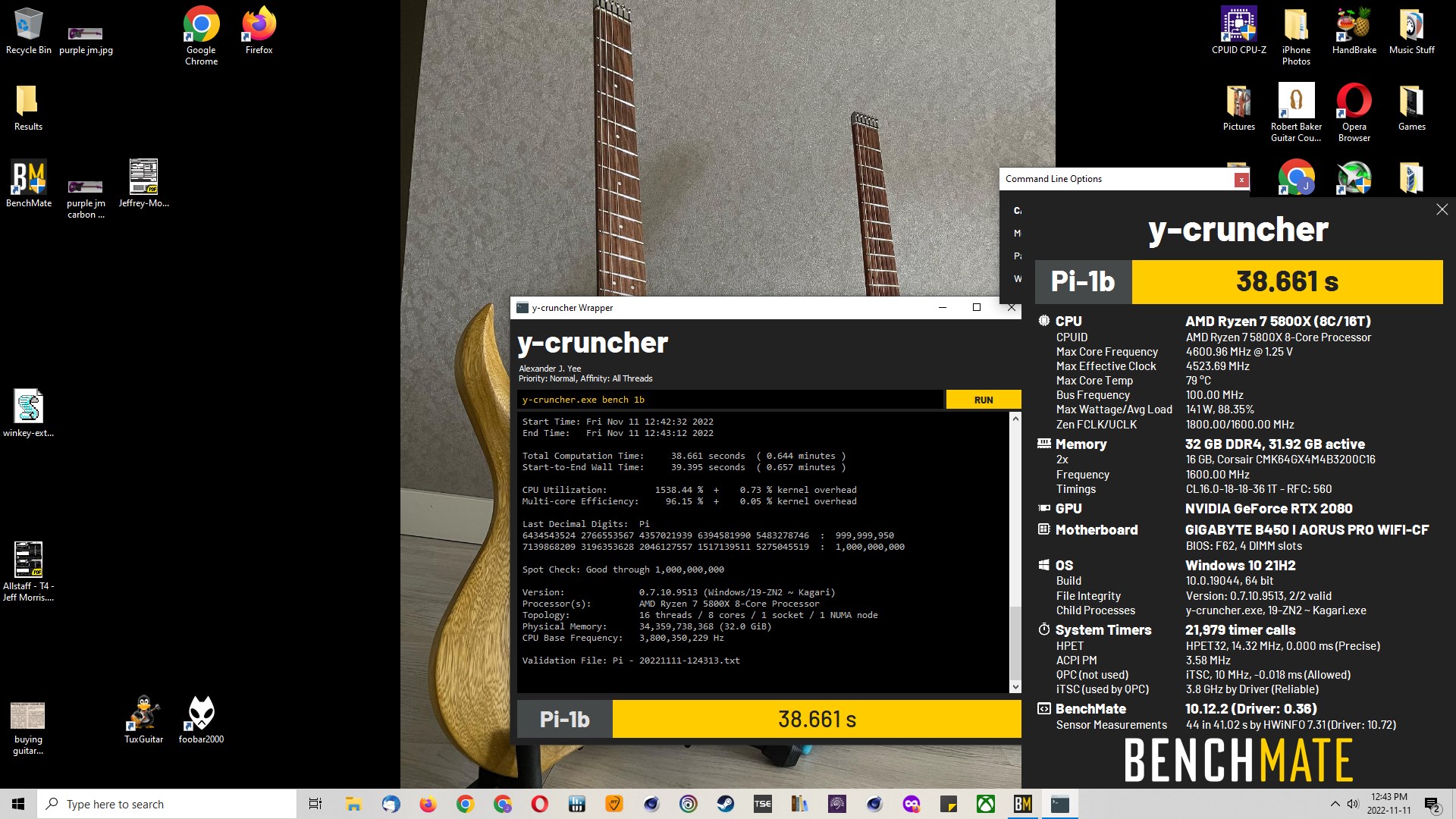Image resolution: width=1456 pixels, height=819 pixels.
Task: Click the 21,979 timer calls value
Action: [1240, 630]
